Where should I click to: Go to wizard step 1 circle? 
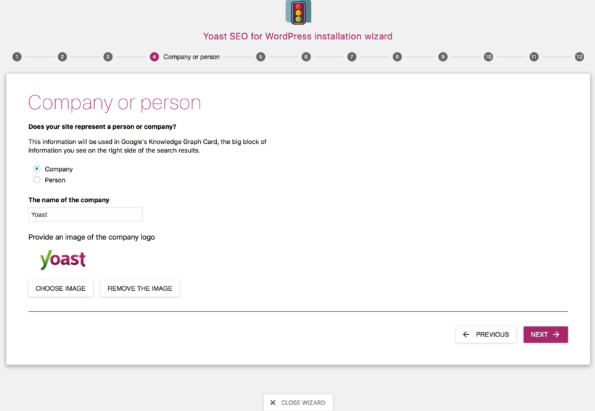(x=17, y=57)
